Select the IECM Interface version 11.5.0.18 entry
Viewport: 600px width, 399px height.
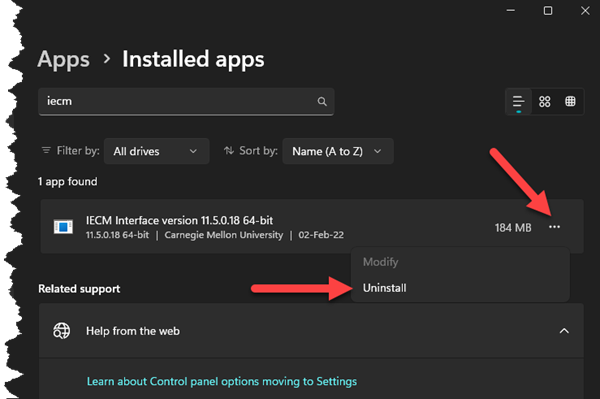tap(312, 226)
